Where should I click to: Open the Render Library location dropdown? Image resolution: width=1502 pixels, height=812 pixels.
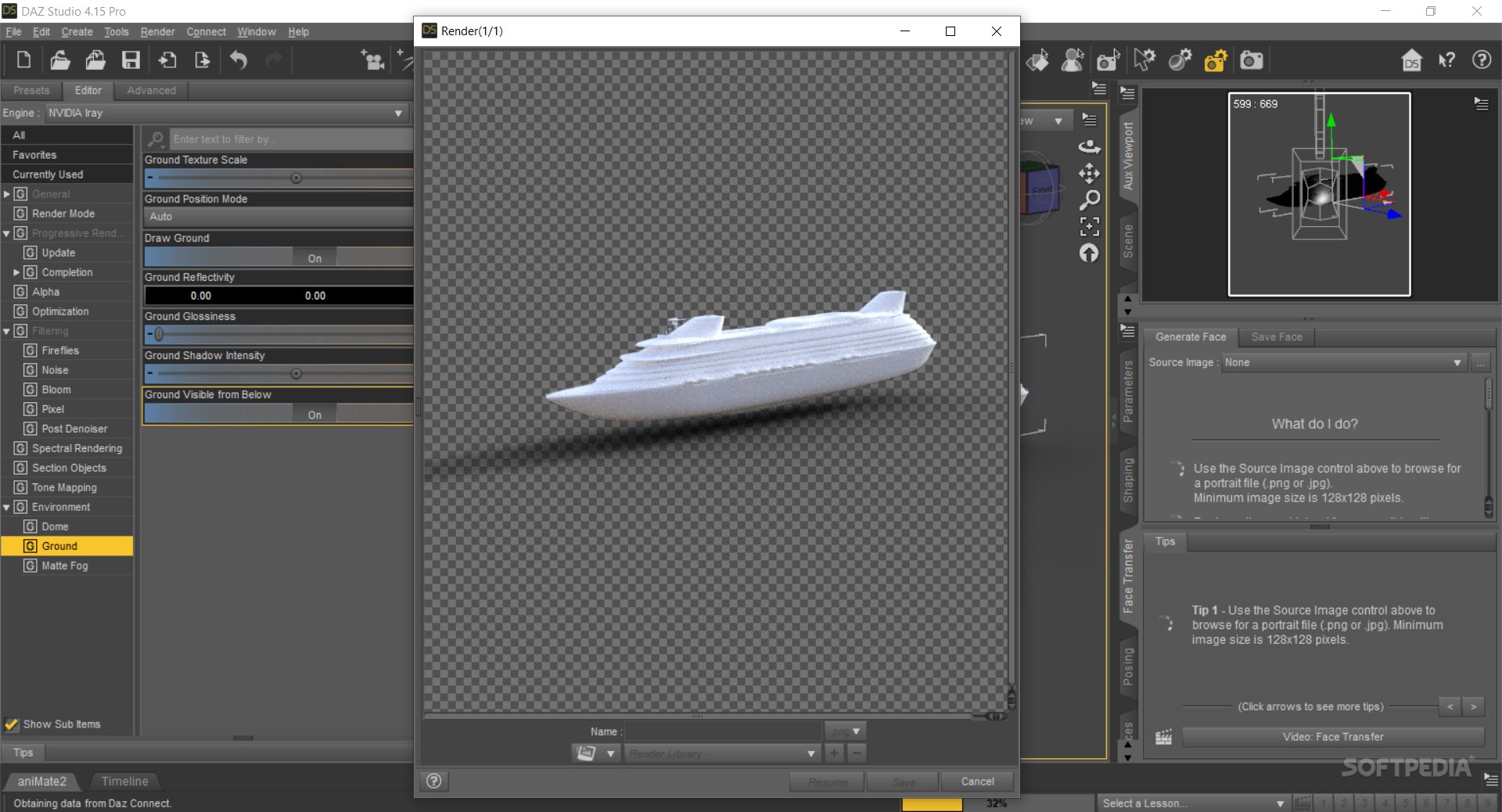coord(721,753)
